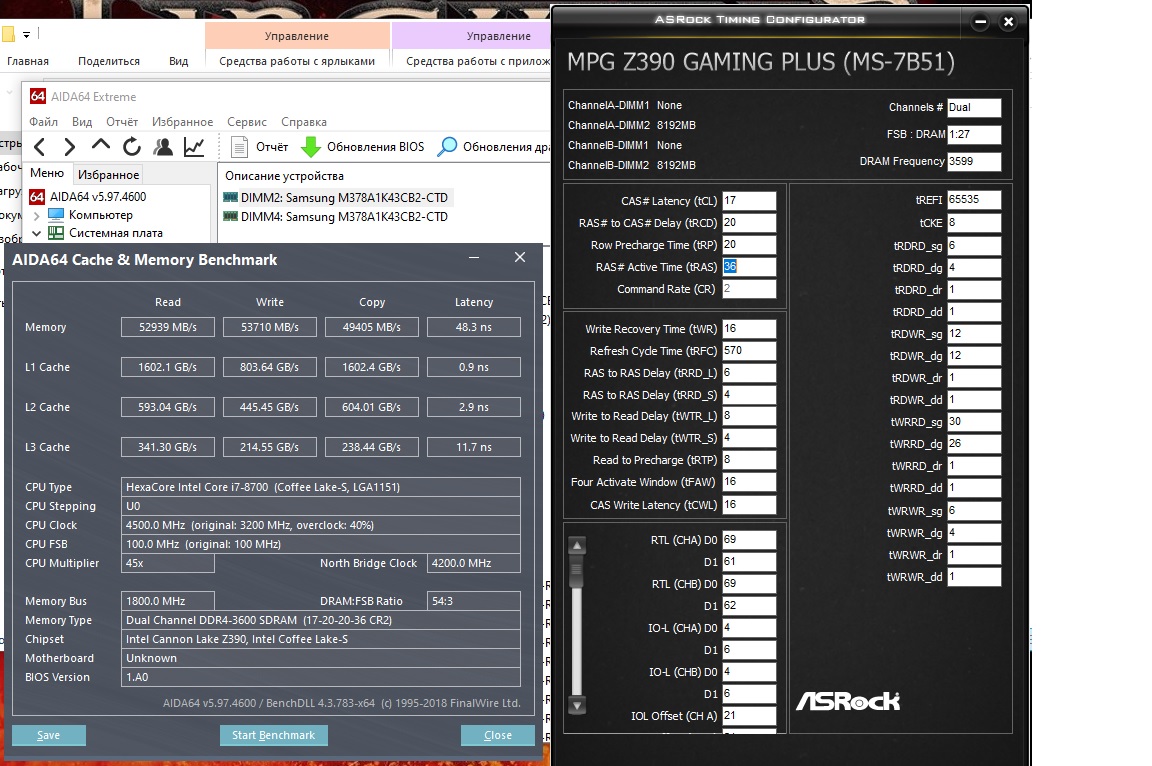This screenshot has width=1152, height=766.
Task: Click the highlighted tRAS value field
Action: click(x=749, y=267)
